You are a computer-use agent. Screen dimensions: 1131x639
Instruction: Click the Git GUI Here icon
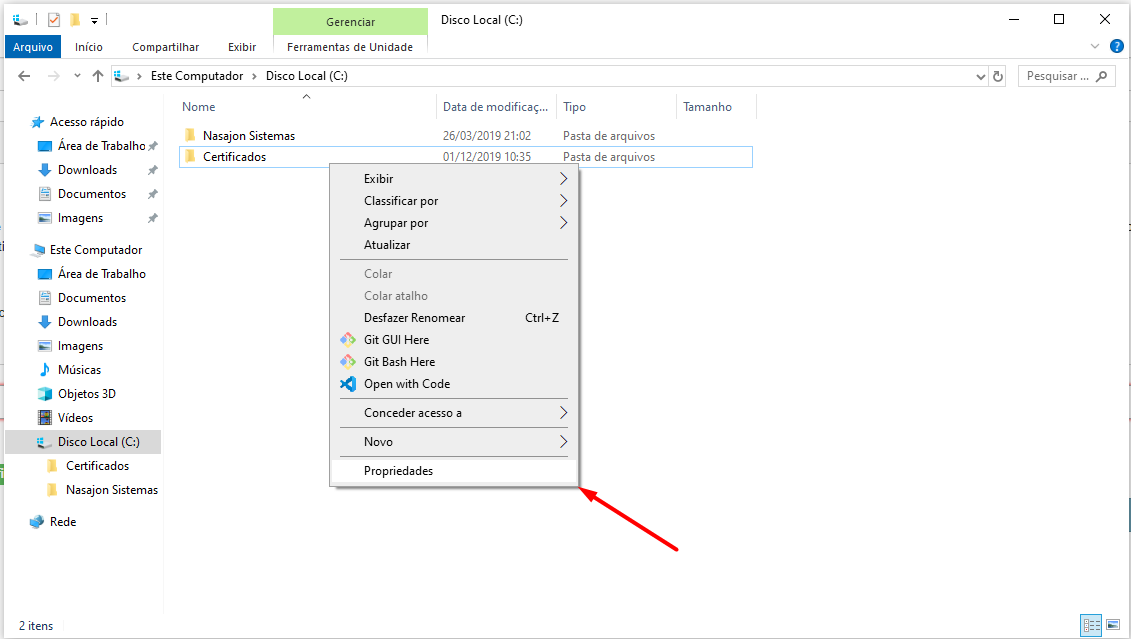[x=348, y=340]
